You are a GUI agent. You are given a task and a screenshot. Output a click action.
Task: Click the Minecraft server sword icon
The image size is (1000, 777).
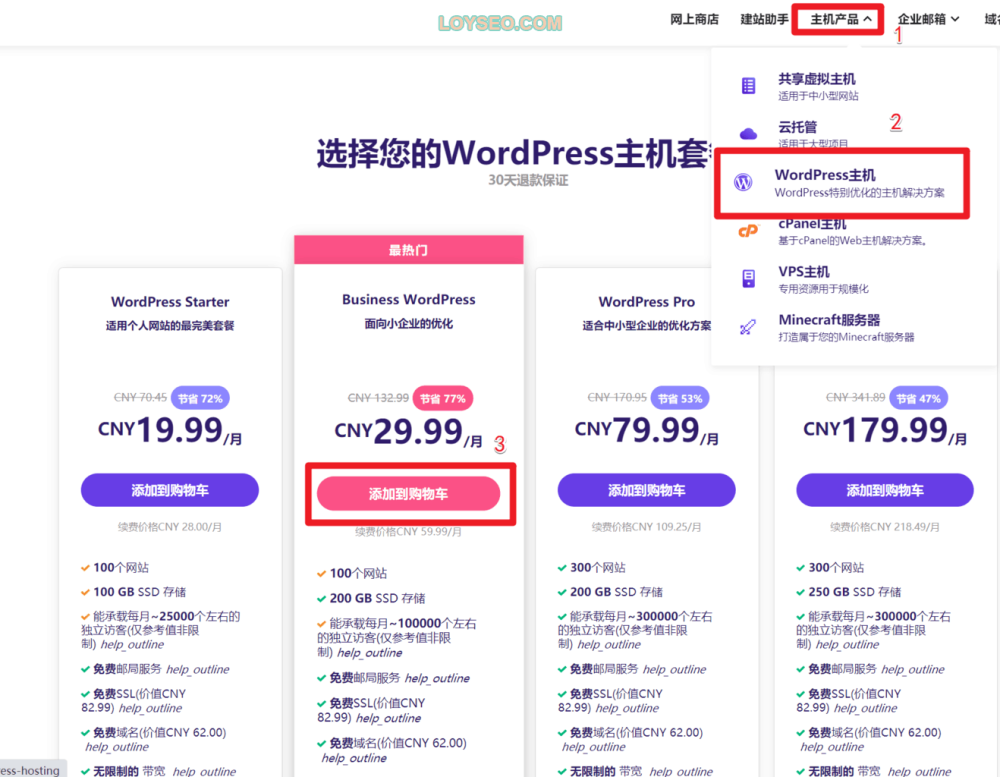coord(747,327)
